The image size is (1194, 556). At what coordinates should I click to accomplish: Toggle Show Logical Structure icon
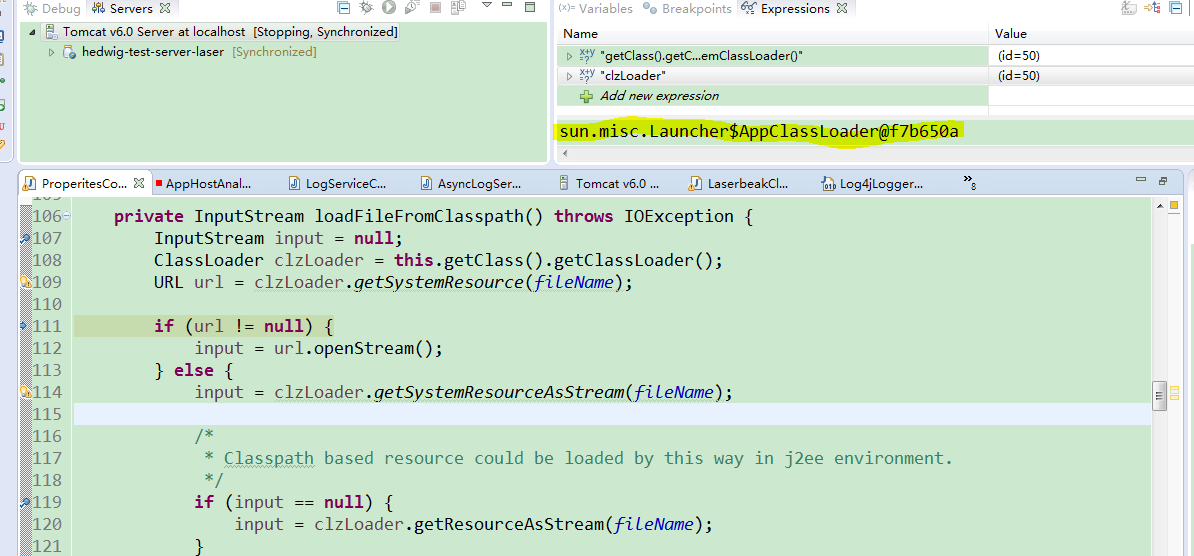[x=1153, y=8]
